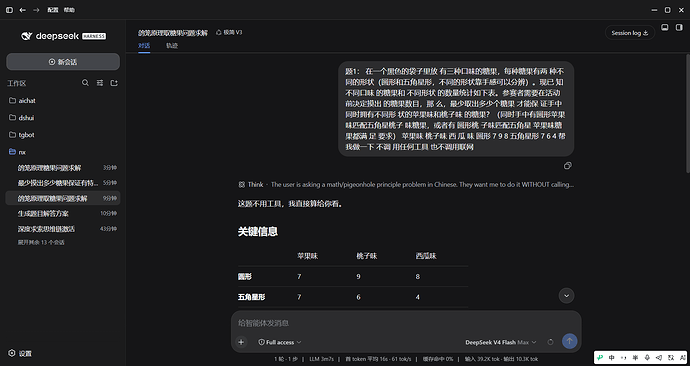Expand the Think reasoning section

(x=406, y=184)
